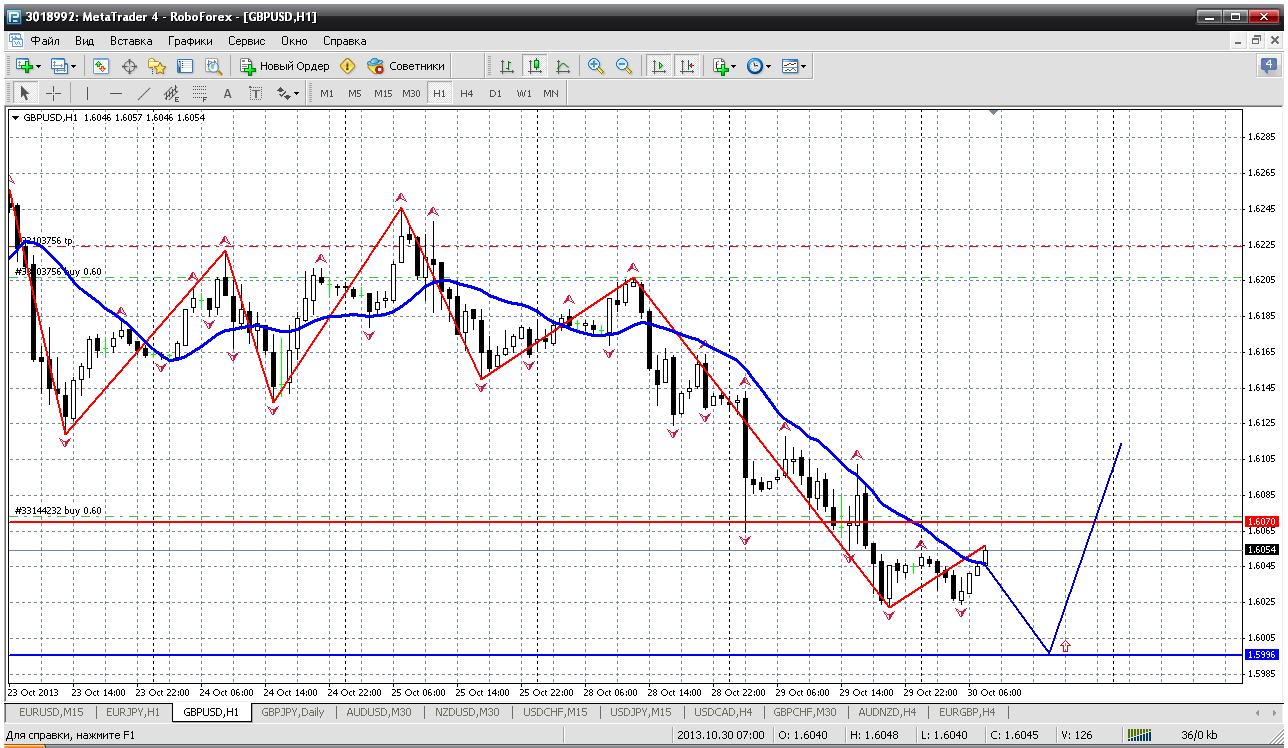Switch chart to candlesticks

pos(535,66)
